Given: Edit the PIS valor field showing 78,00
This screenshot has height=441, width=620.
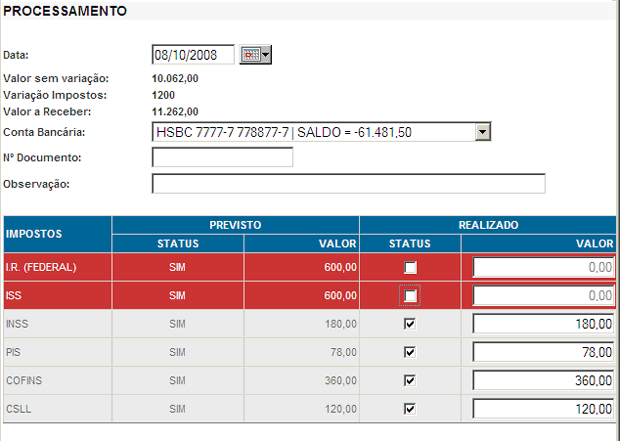Looking at the screenshot, I should coord(543,352).
